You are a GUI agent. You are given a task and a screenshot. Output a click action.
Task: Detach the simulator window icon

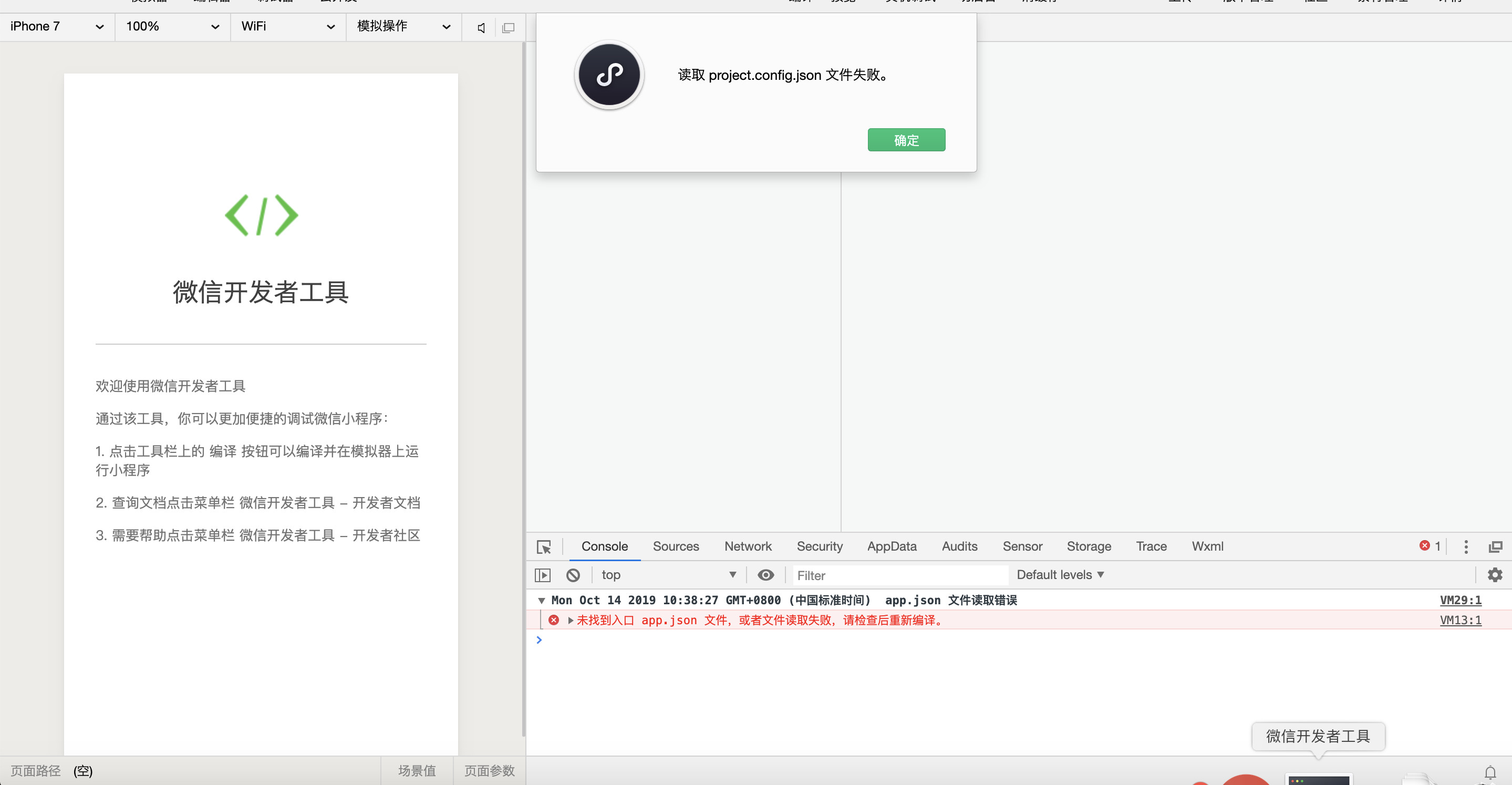(509, 28)
